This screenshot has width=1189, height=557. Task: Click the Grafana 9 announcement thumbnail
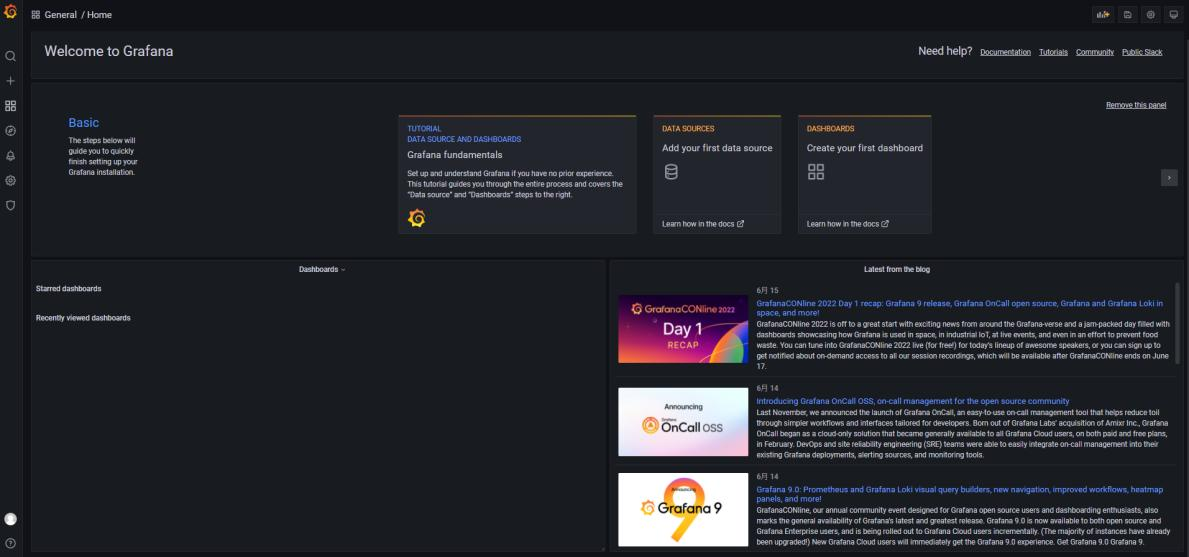pos(683,509)
